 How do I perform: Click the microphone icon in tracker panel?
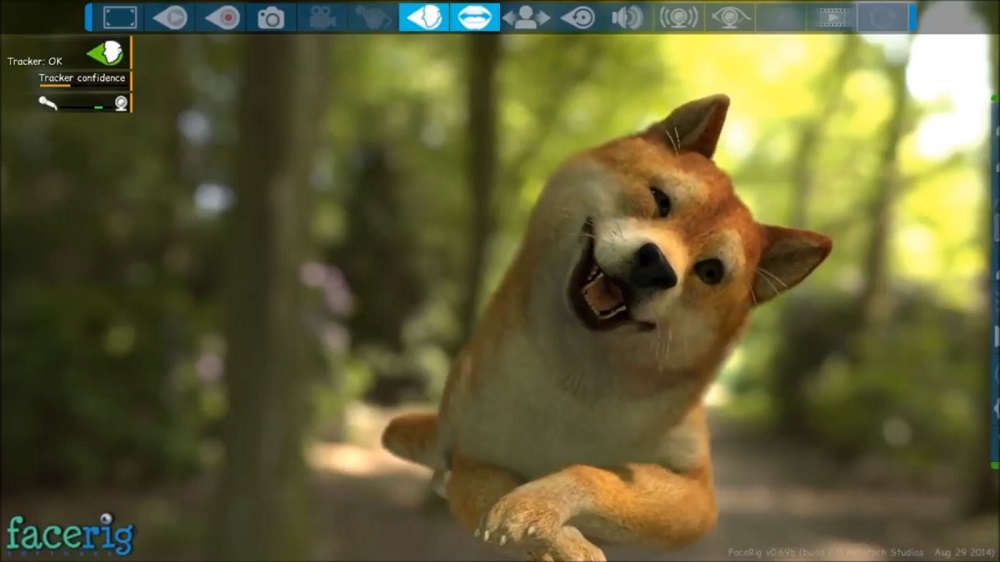click(48, 103)
